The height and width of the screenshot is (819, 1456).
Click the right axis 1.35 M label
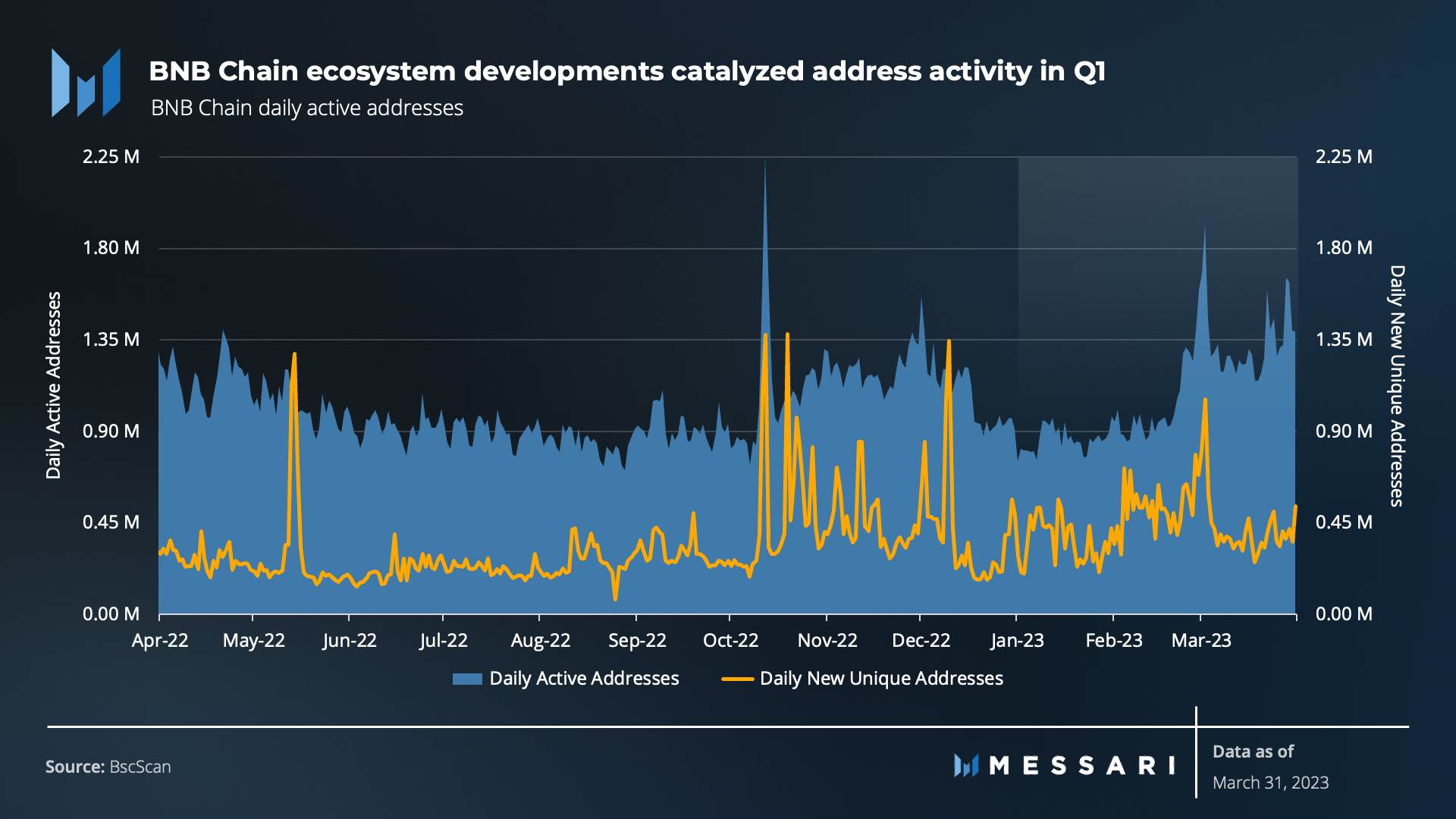pyautogui.click(x=1344, y=340)
